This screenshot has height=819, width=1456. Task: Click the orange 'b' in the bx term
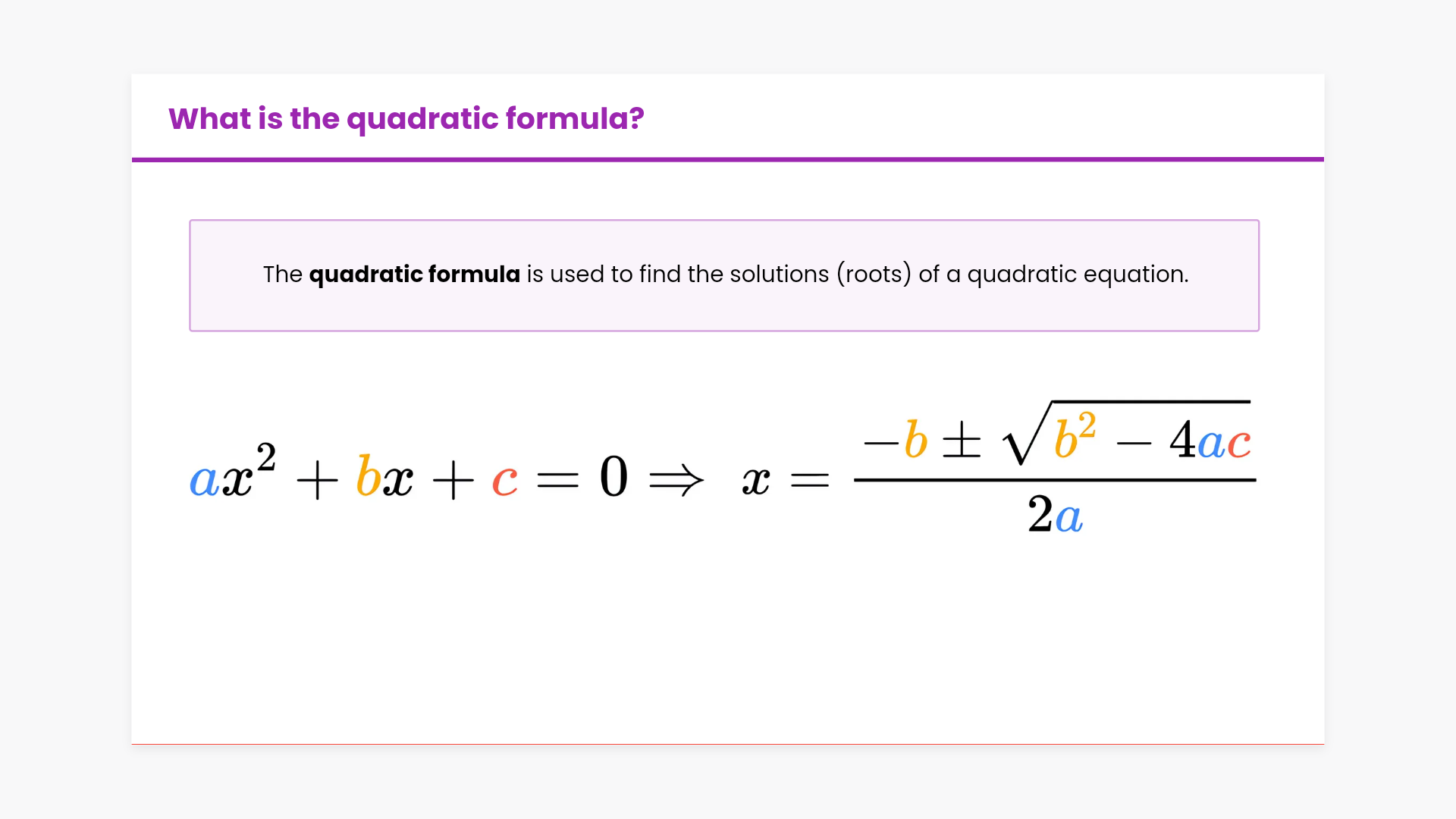(368, 478)
